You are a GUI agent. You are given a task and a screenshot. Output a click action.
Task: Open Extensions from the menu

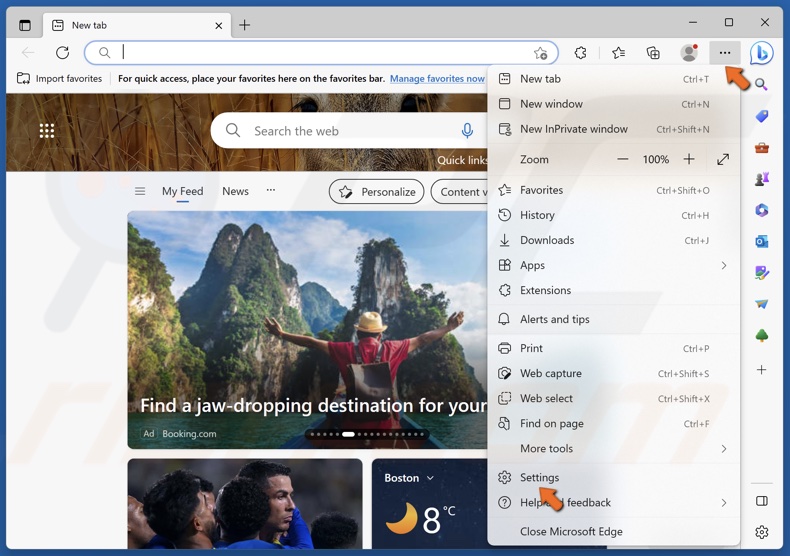614,291
